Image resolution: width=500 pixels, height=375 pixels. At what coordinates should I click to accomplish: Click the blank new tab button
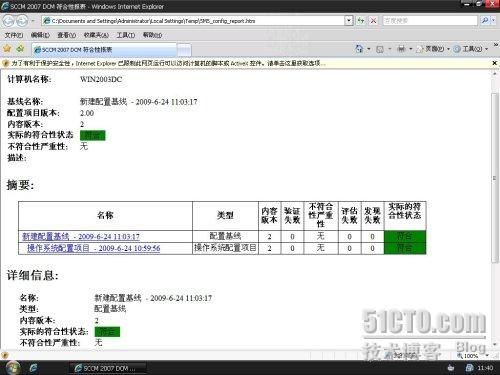pyautogui.click(x=184, y=50)
